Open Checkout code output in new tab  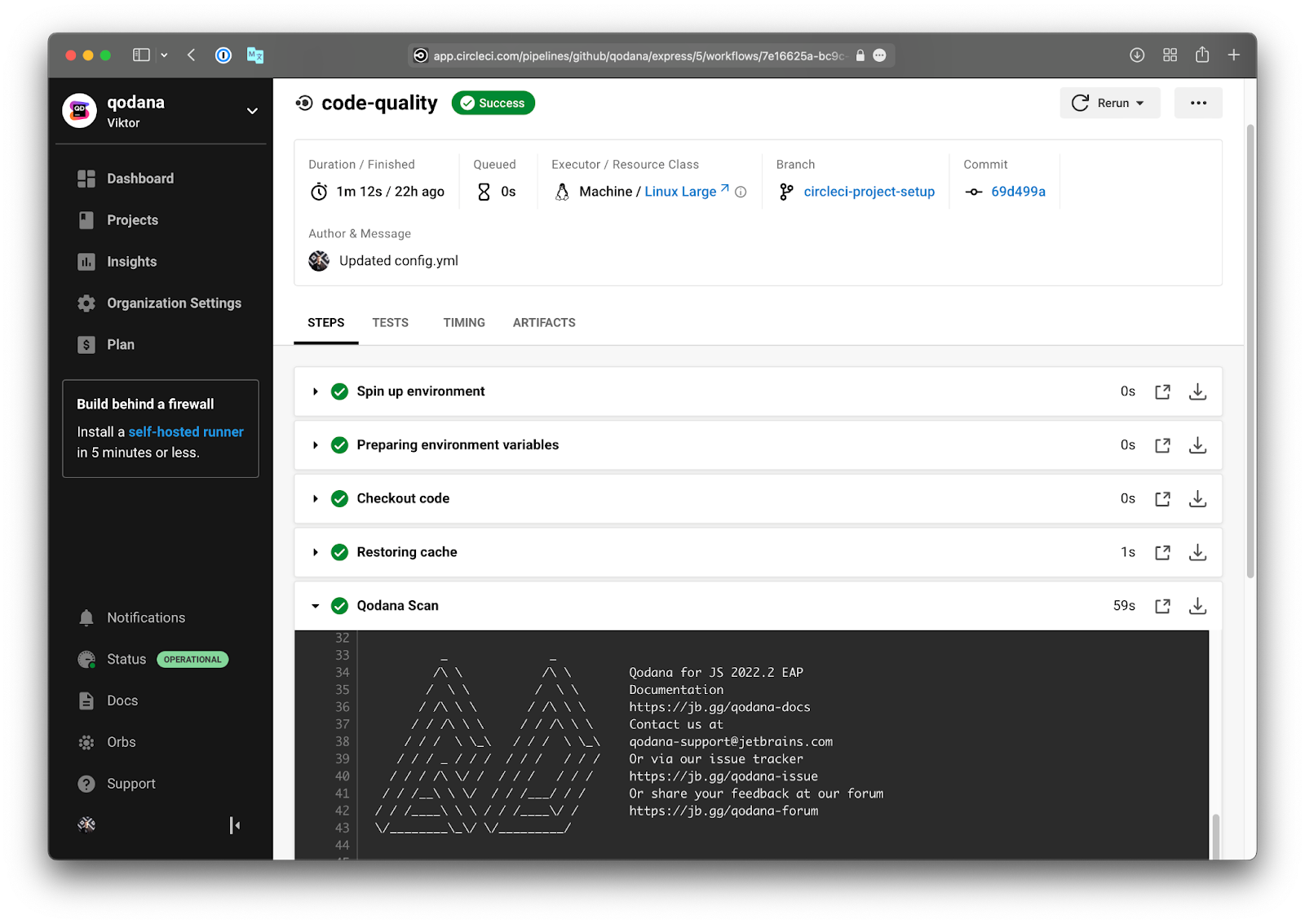tap(1162, 499)
